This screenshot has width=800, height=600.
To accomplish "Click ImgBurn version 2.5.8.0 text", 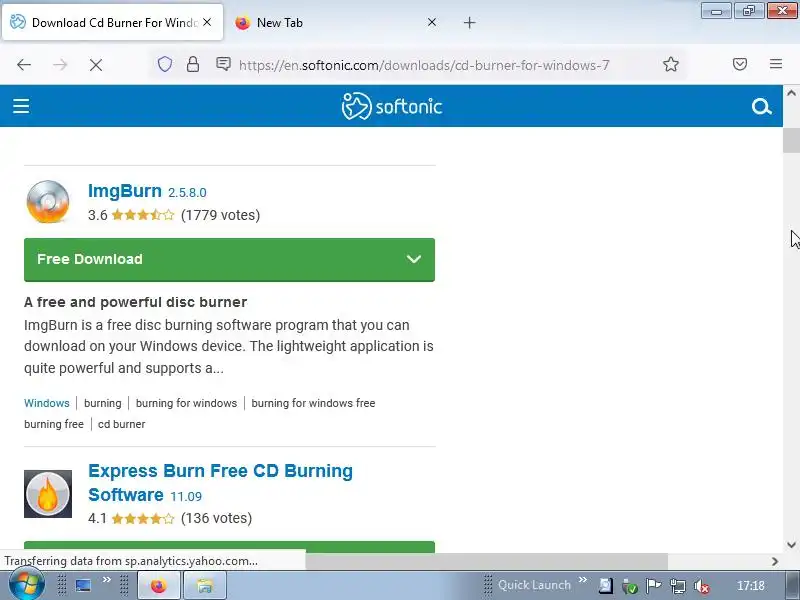I will pyautogui.click(x=187, y=192).
